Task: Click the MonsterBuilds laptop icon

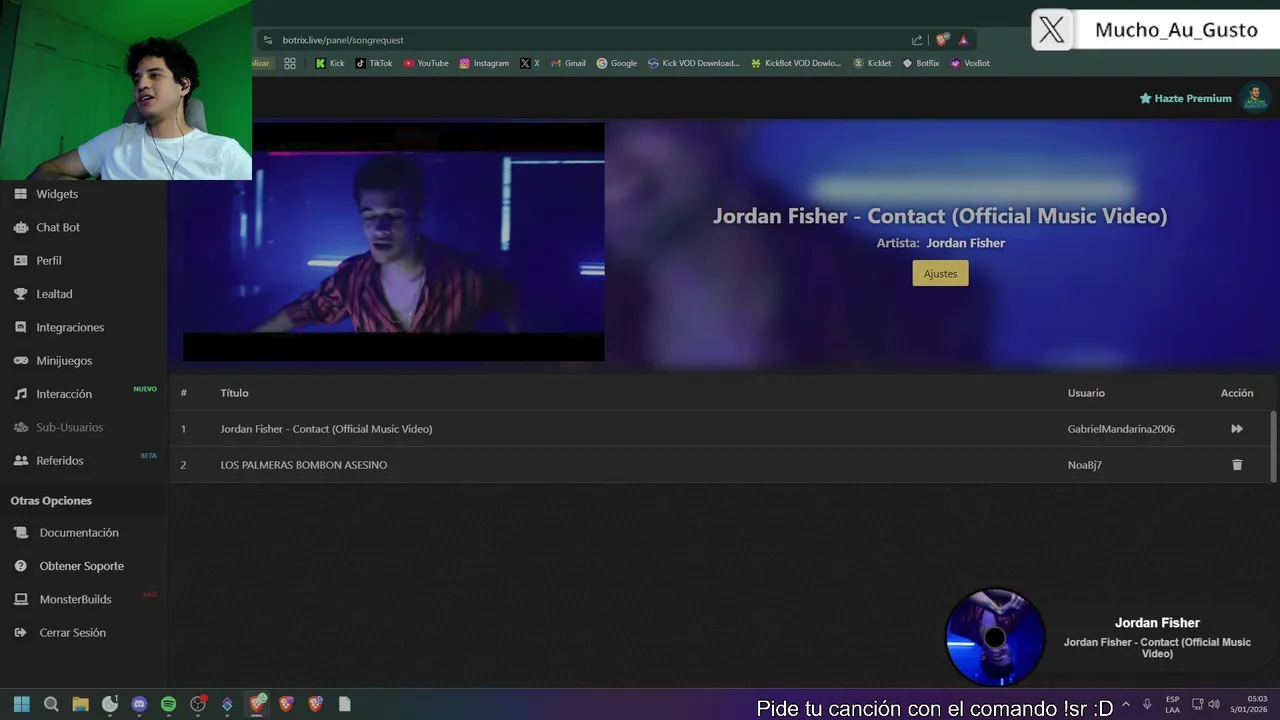Action: (x=20, y=599)
